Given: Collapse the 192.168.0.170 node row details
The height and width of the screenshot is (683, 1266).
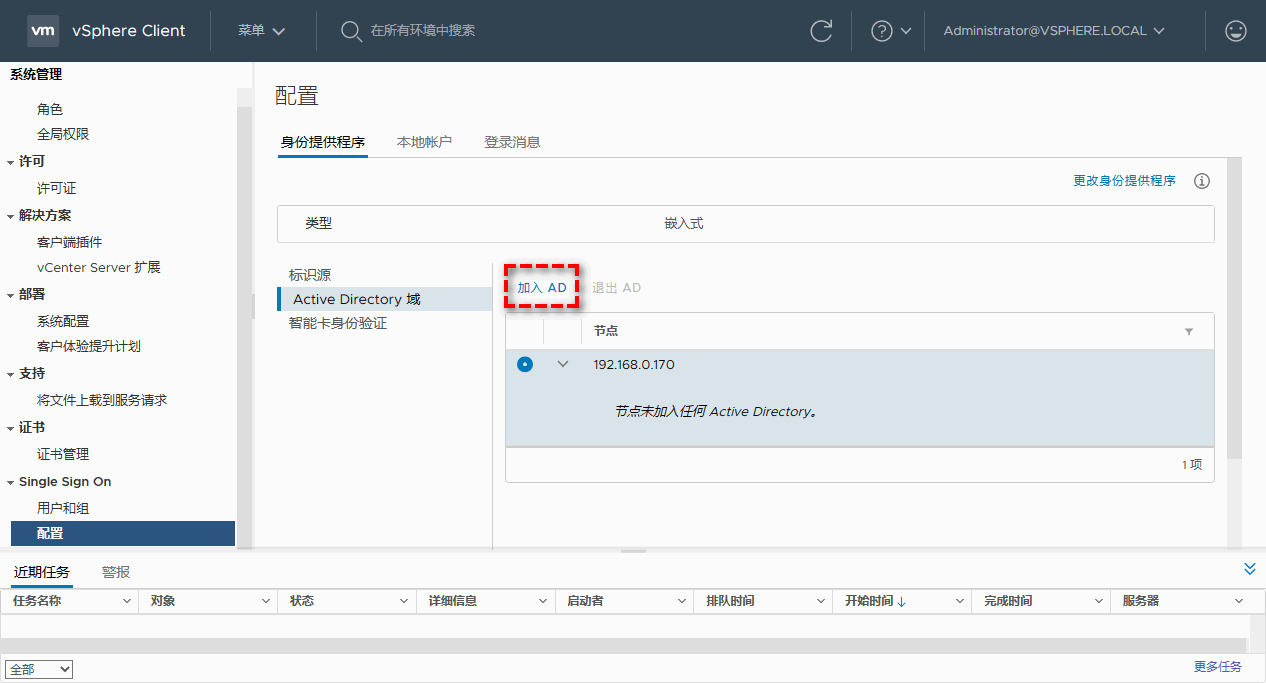Looking at the screenshot, I should click(x=562, y=364).
